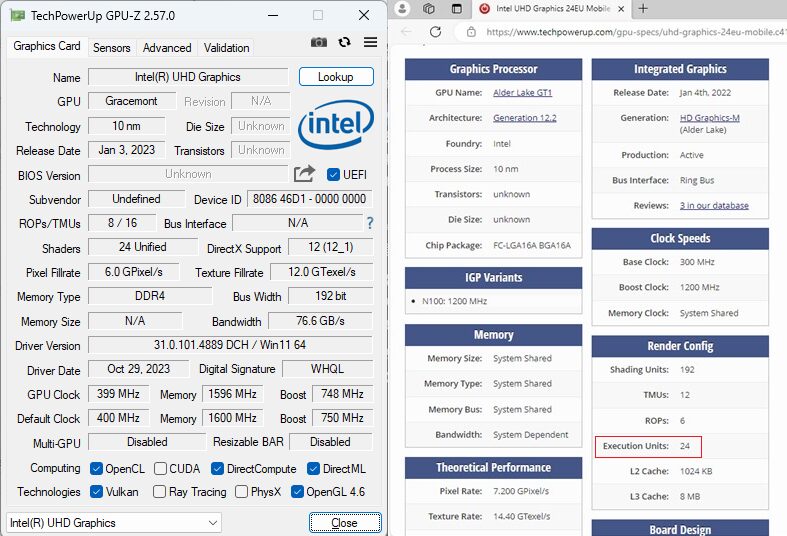787x536 pixels.
Task: Click the Device ID field 8086 46D1
Action: pos(310,199)
